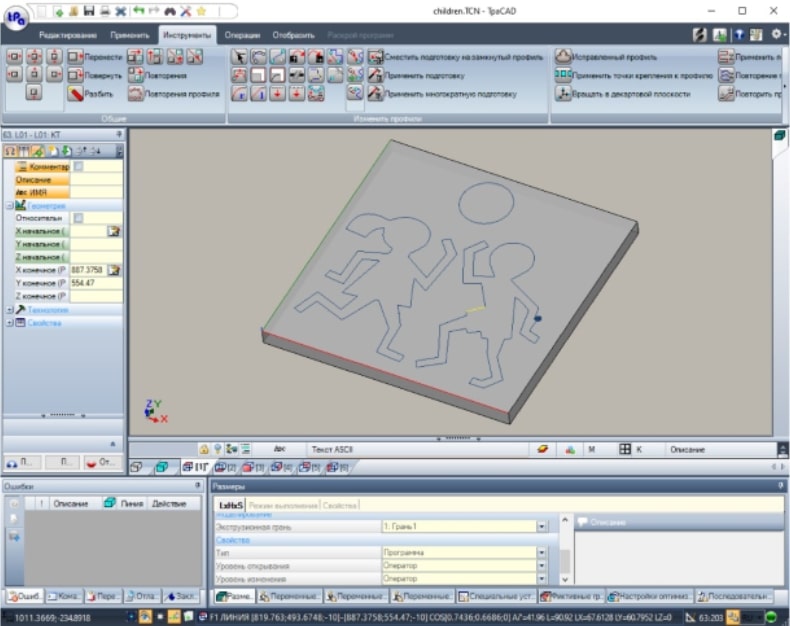Image resolution: width=790 pixels, height=626 pixels.
Task: Click Сместить подготовку на замкнутый профиль
Action: coord(455,56)
